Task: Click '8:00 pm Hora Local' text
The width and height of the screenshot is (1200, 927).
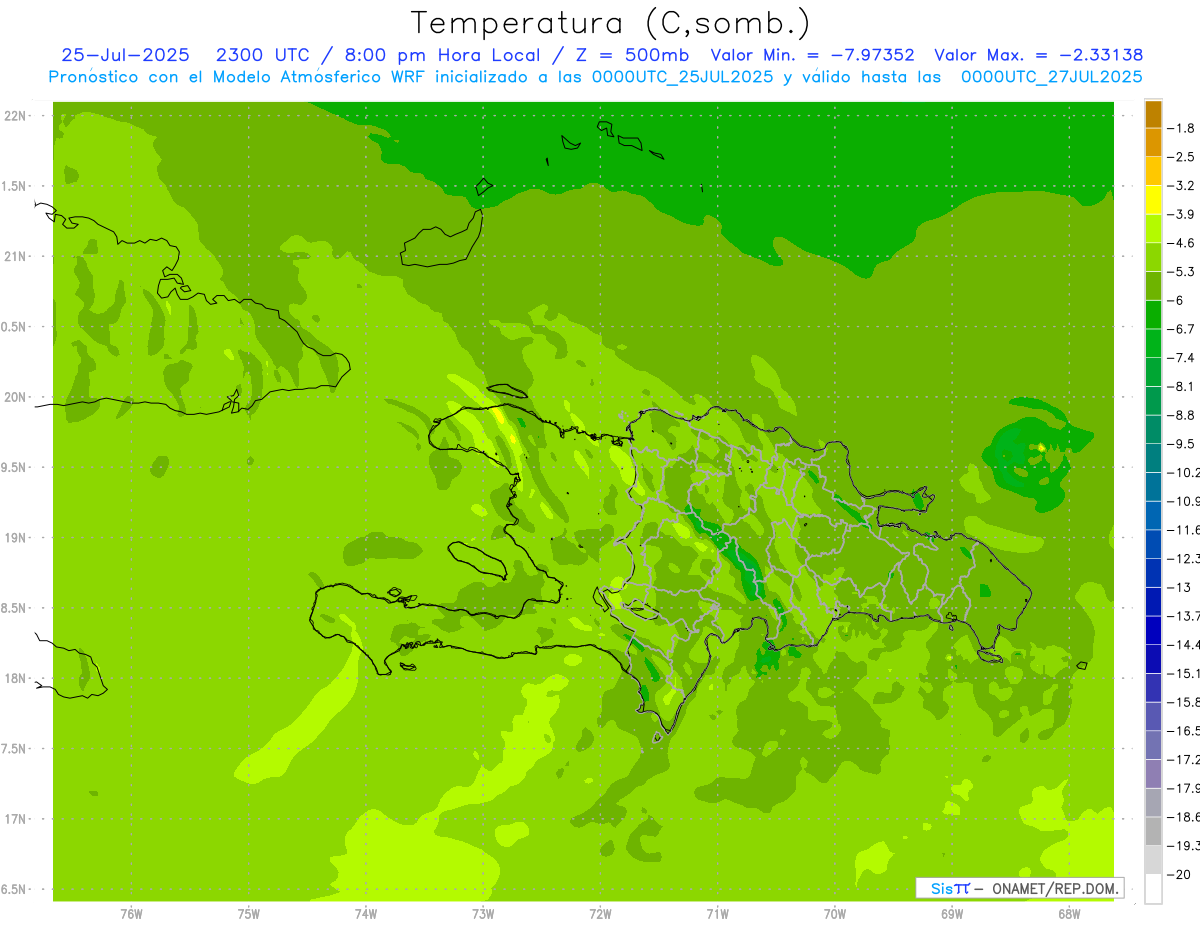Action: (442, 55)
